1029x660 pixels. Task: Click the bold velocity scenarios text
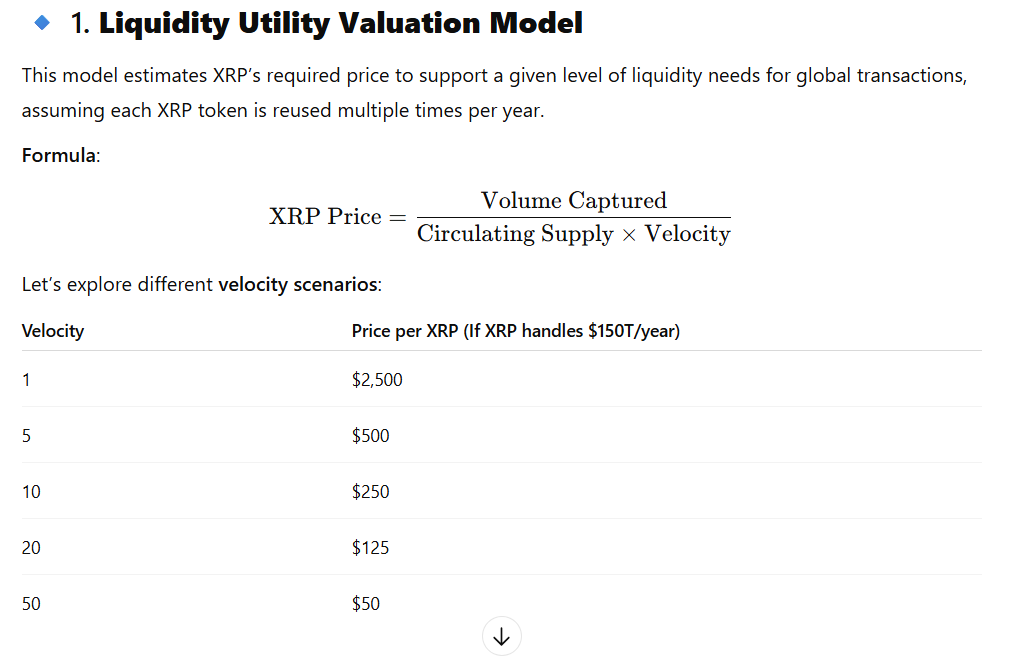(x=298, y=285)
